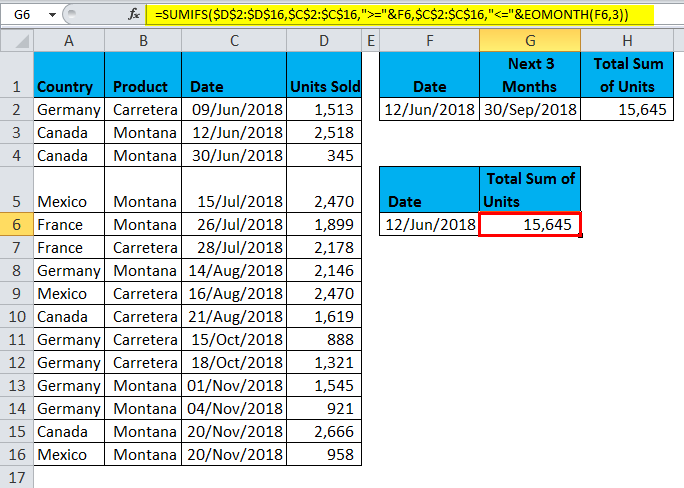684x488 pixels.
Task: Select column H header
Action: tap(627, 41)
